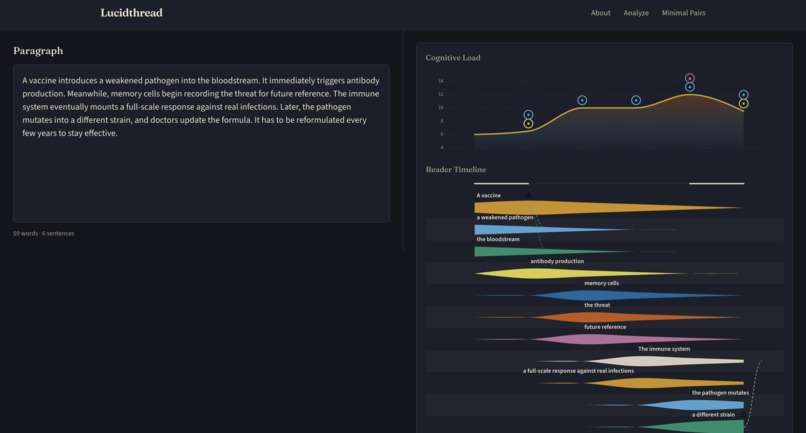Click the small triangle beside a different strain label
The width and height of the screenshot is (806, 433).
[x=743, y=414]
